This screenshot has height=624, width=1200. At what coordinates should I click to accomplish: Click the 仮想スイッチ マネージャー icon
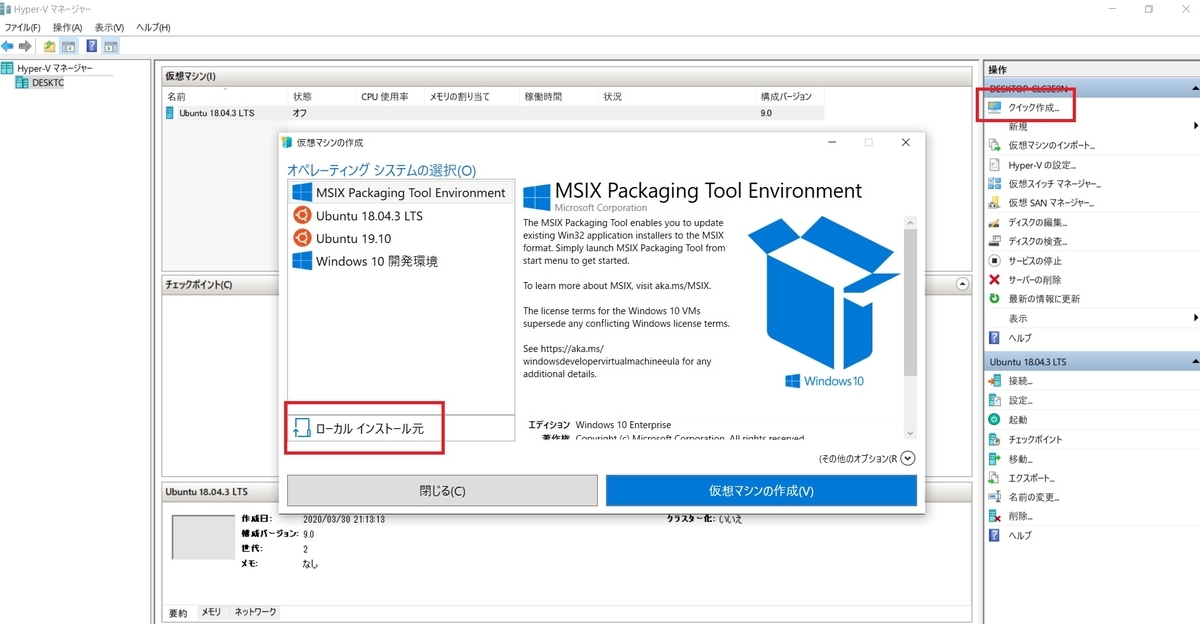(994, 184)
